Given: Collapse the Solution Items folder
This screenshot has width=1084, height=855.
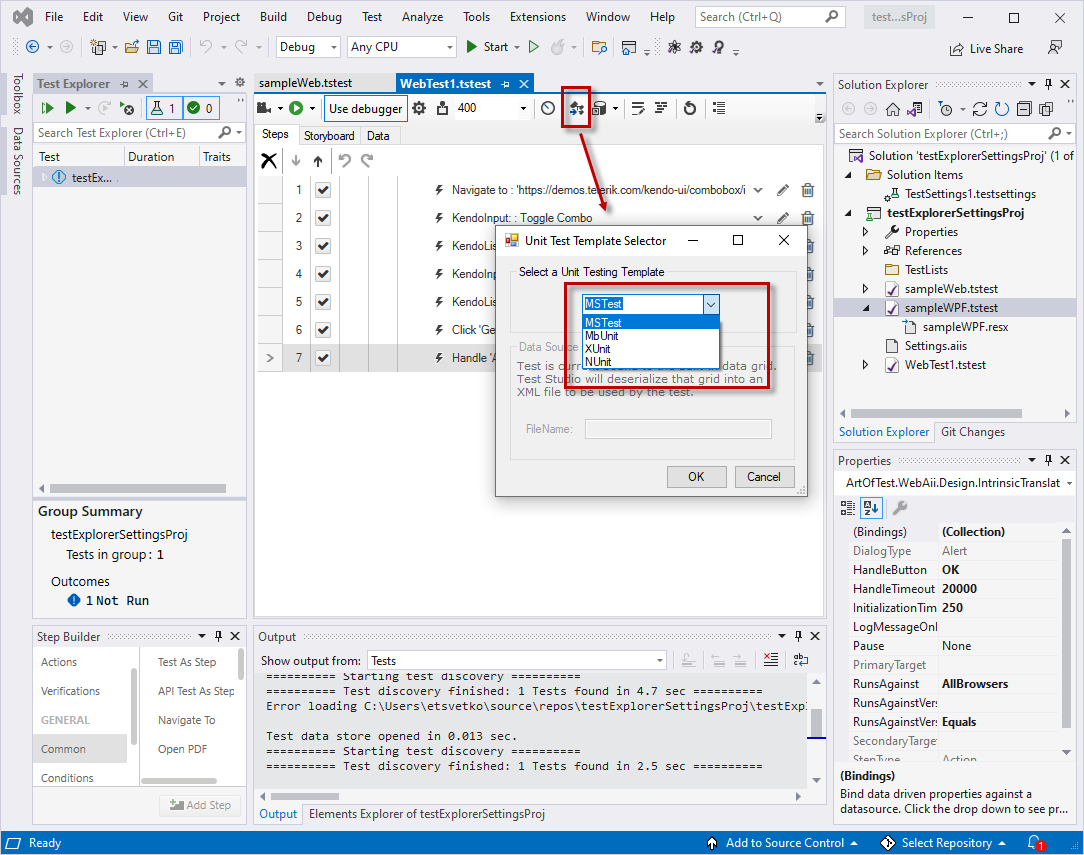Looking at the screenshot, I should (849, 175).
